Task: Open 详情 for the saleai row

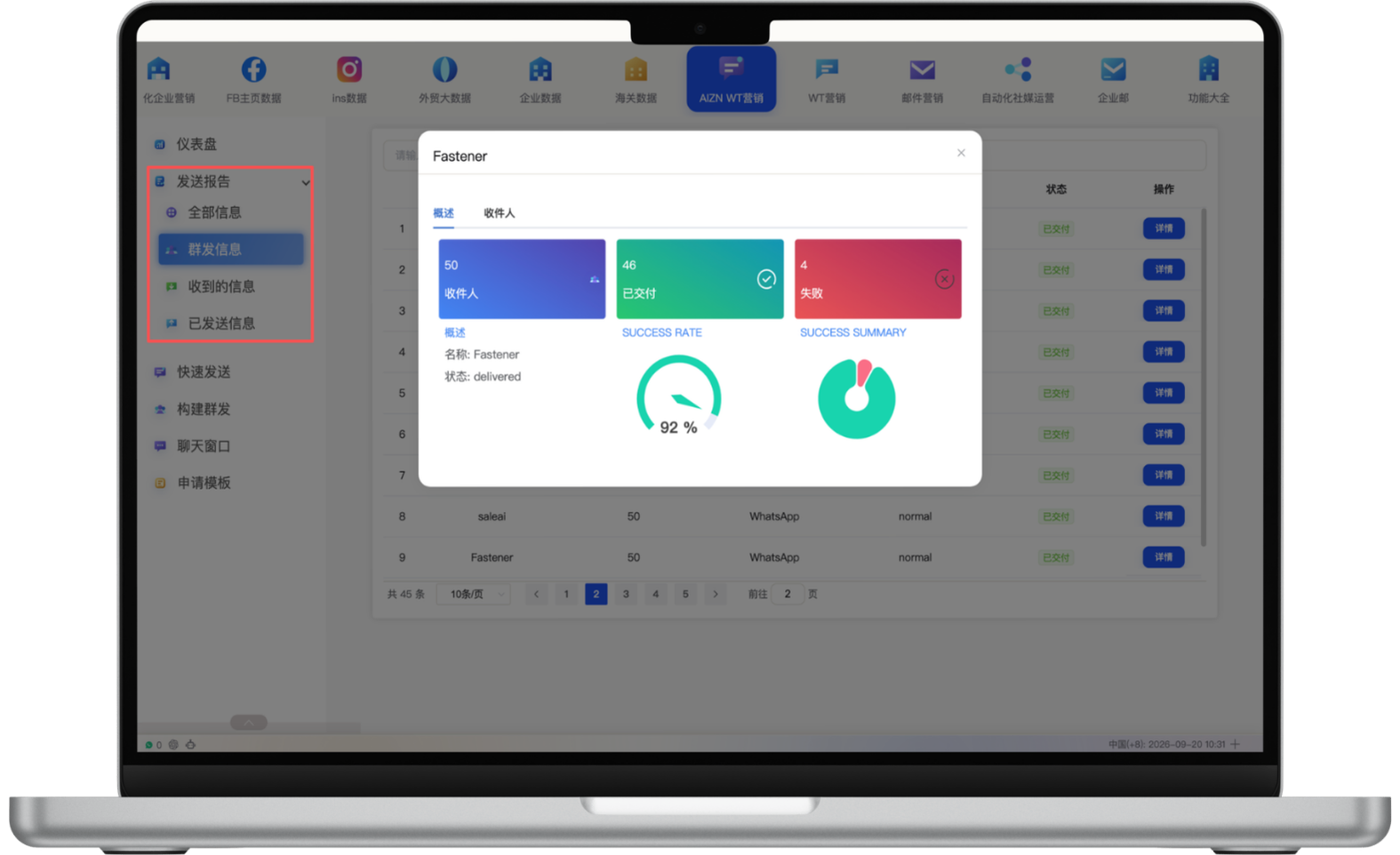Action: [x=1164, y=515]
